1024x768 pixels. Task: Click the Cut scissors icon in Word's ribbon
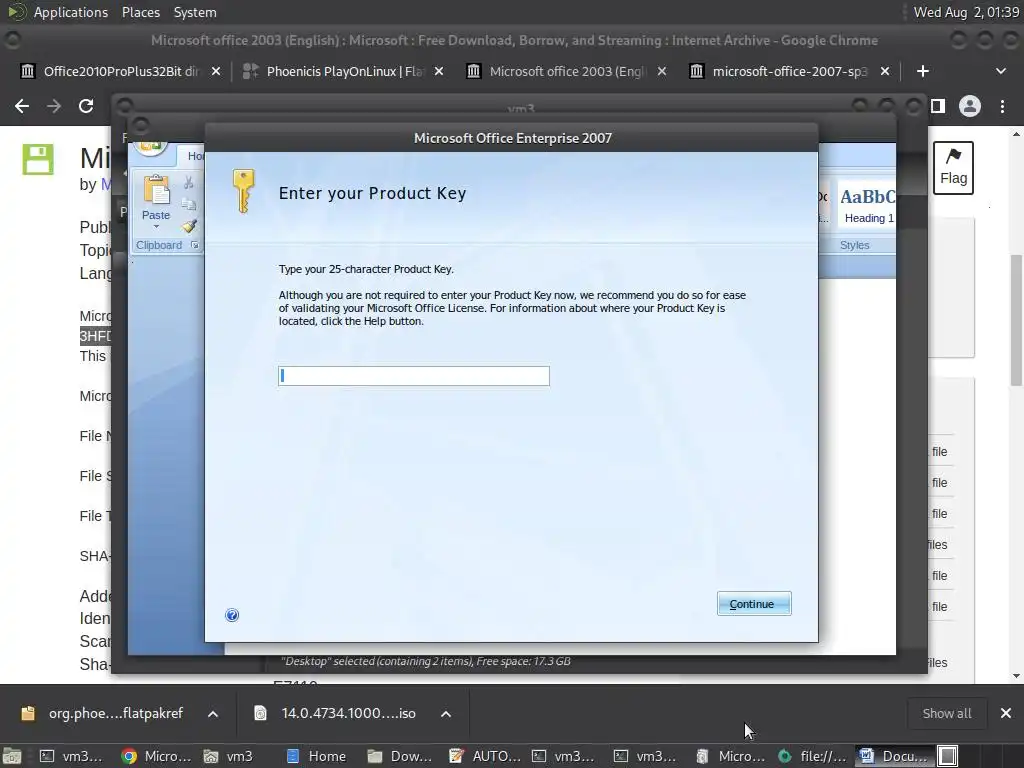[x=189, y=183]
